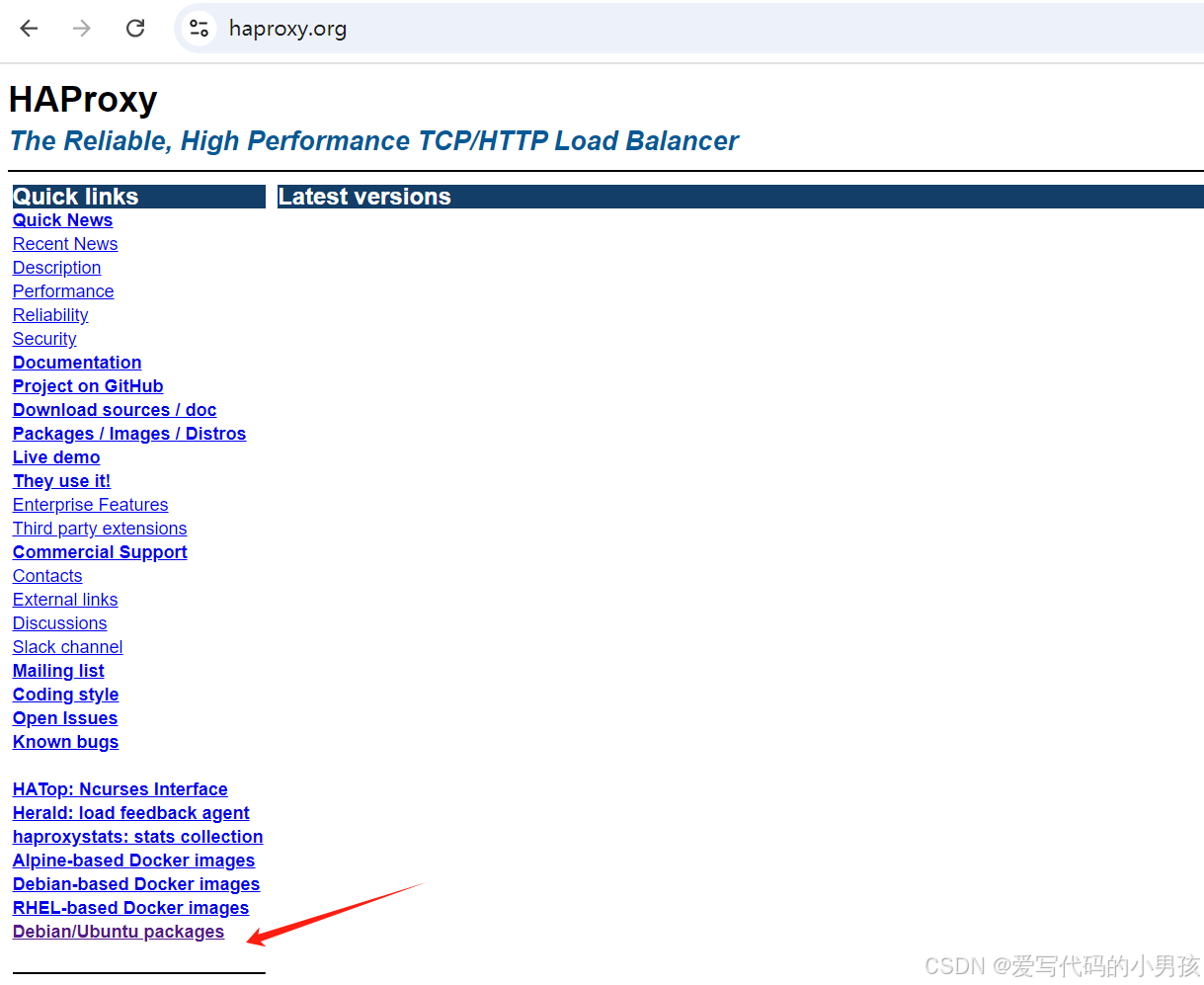This screenshot has width=1204, height=985.
Task: Click Download sources / doc link
Action: (x=115, y=410)
